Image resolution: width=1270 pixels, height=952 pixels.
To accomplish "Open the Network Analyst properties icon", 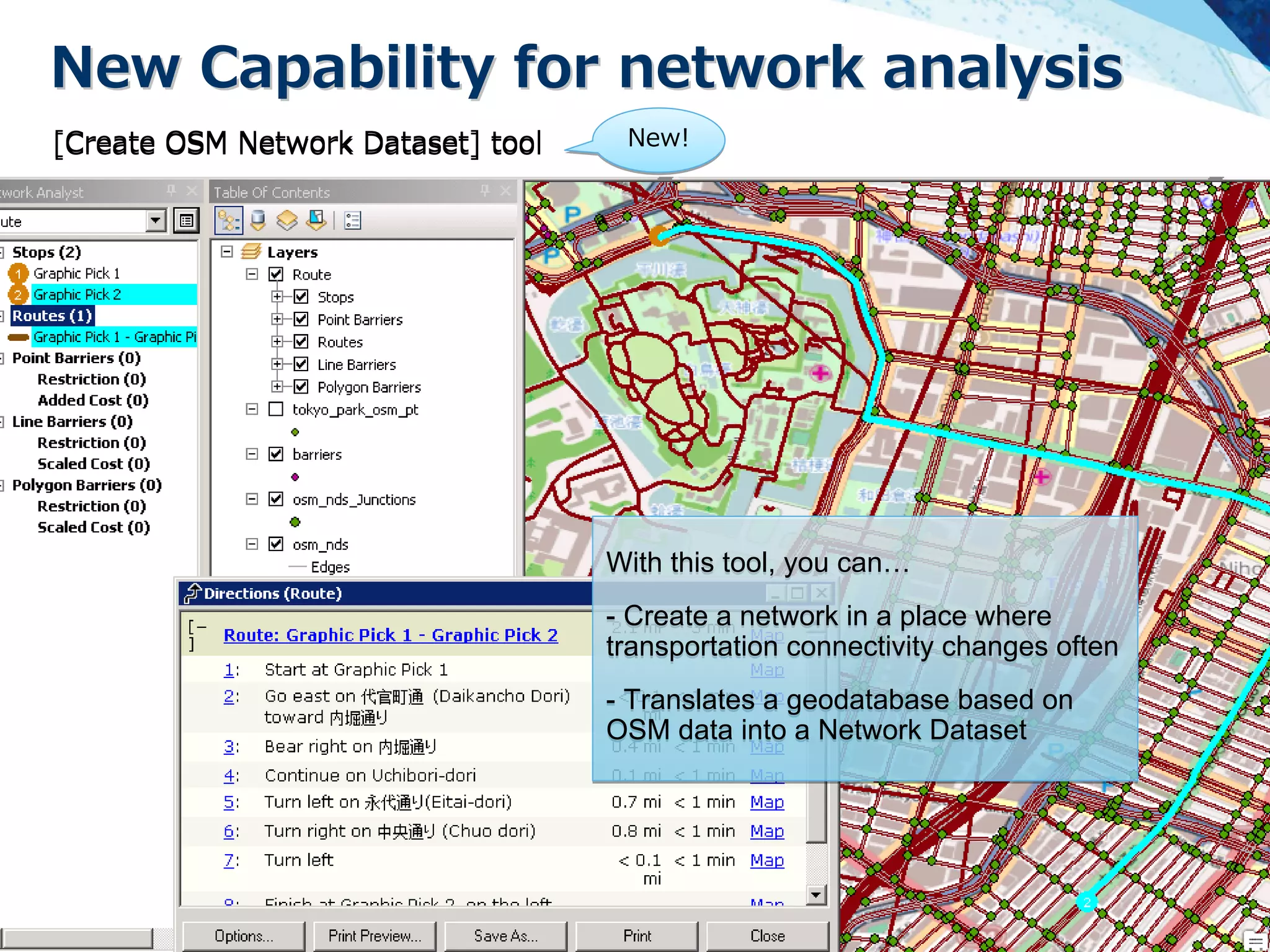I will pos(185,221).
